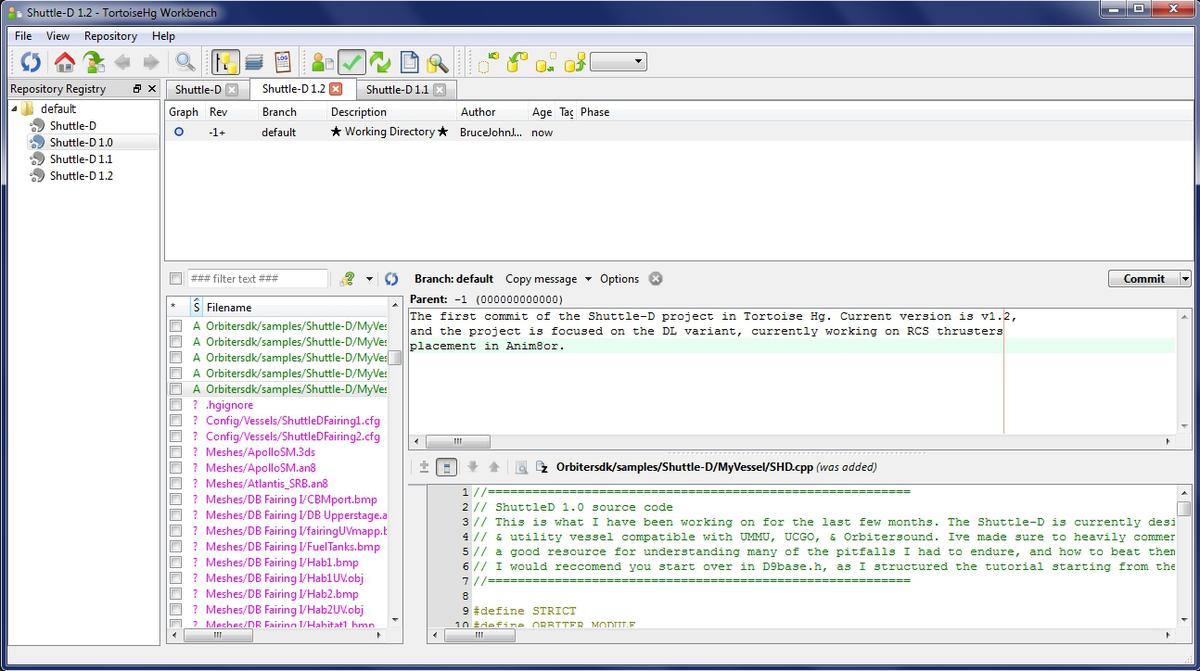The height and width of the screenshot is (671, 1200).
Task: Open the Commit button dropdown arrow
Action: click(x=1186, y=279)
